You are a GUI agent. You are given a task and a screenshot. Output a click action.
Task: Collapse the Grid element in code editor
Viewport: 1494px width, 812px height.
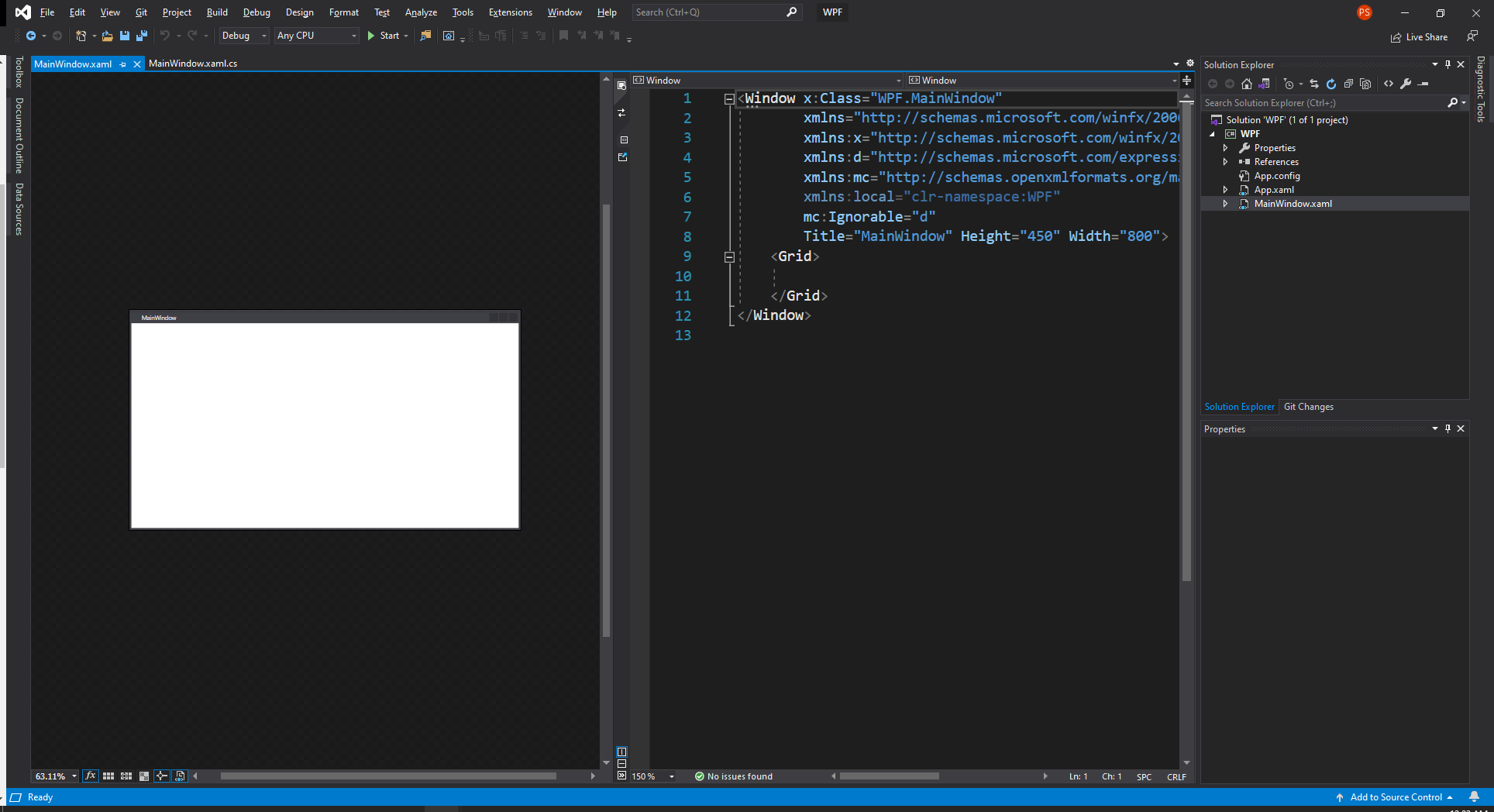coord(729,257)
